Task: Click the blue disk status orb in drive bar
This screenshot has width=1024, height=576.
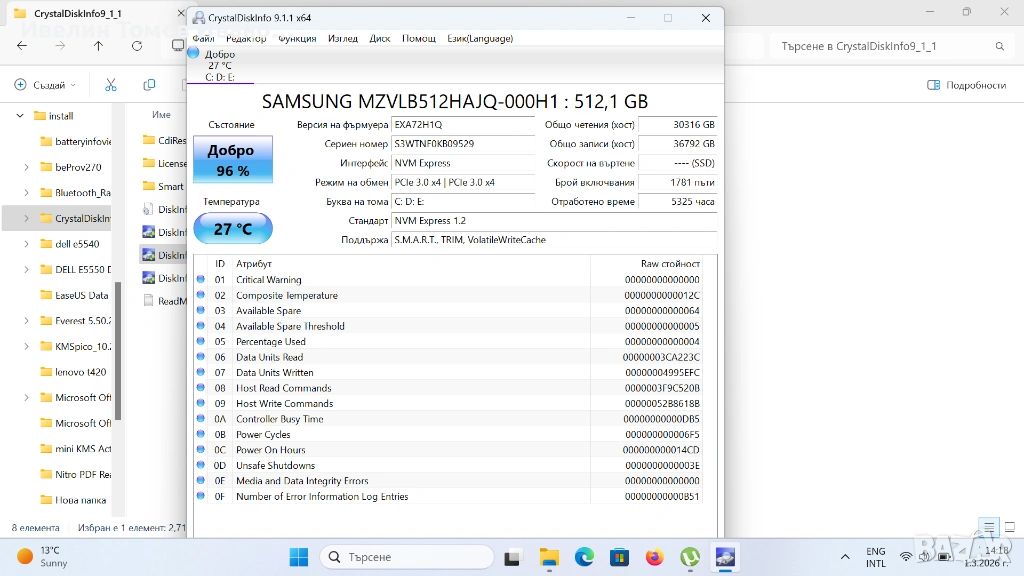Action: point(193,53)
